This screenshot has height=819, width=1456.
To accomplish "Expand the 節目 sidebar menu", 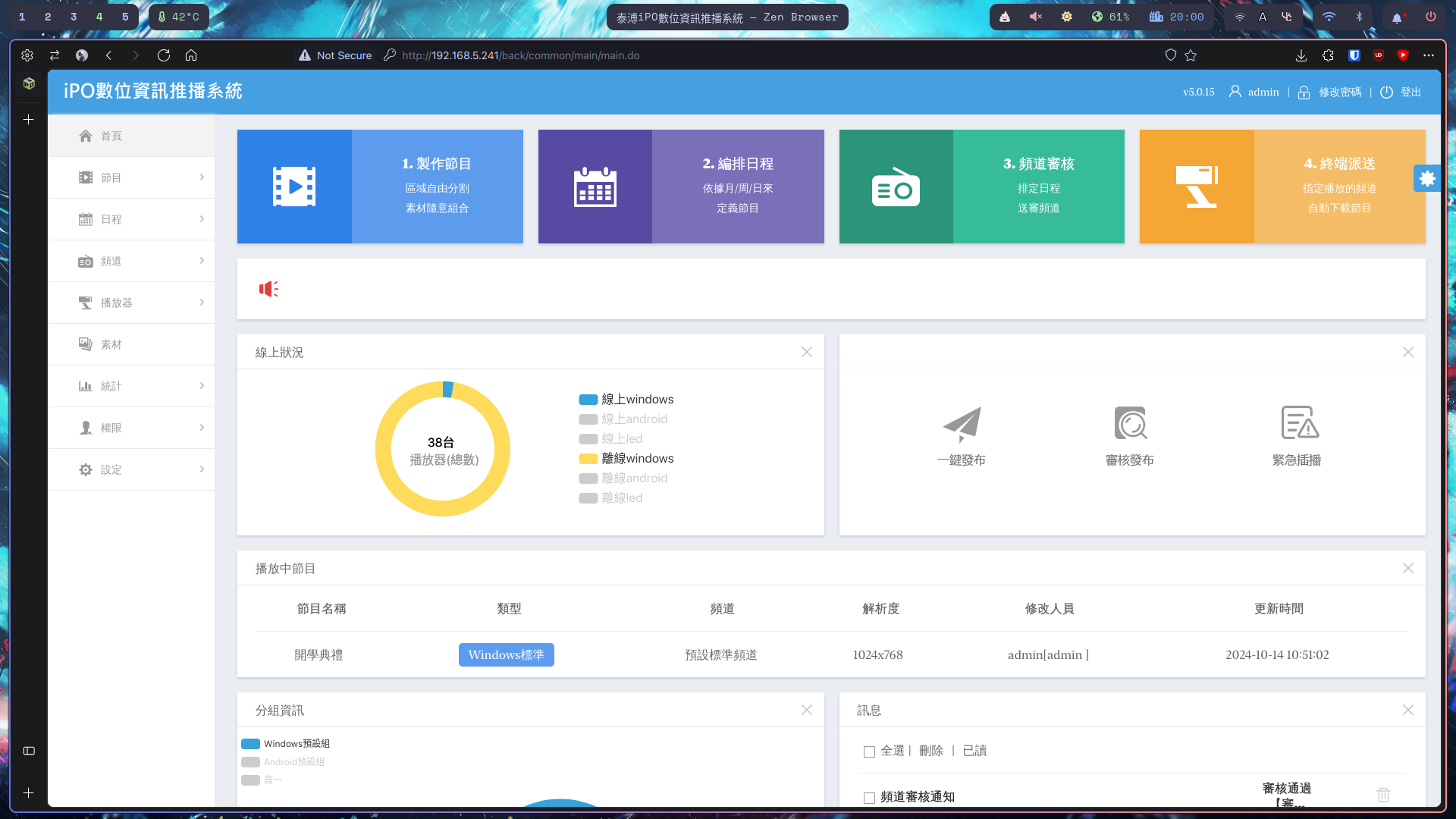I will tap(131, 177).
